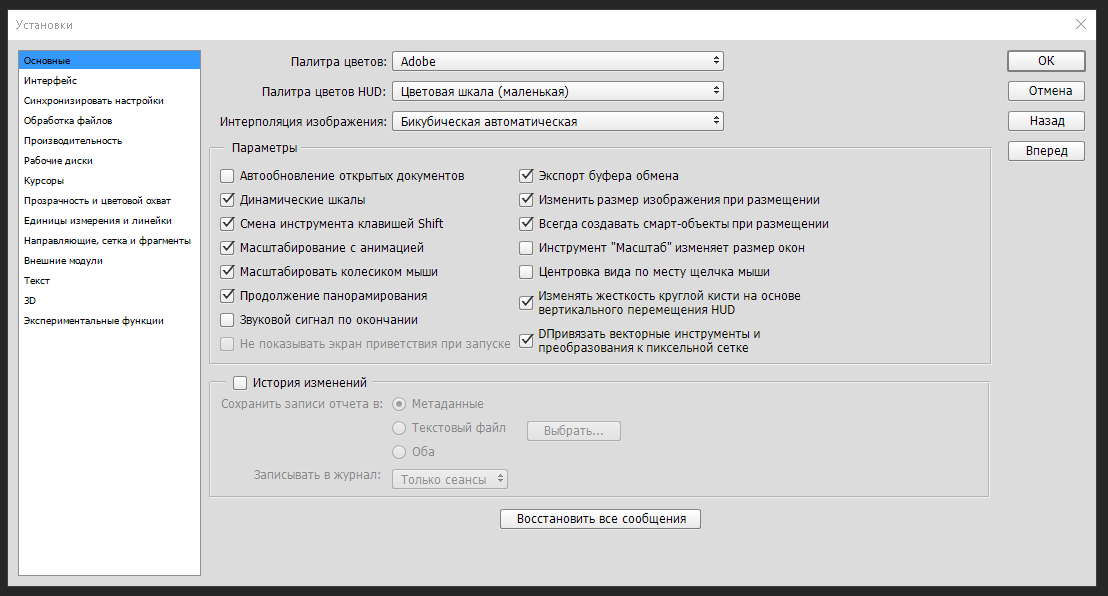Click the Отмена button
Screen dimensions: 1108x596
[x=1046, y=90]
